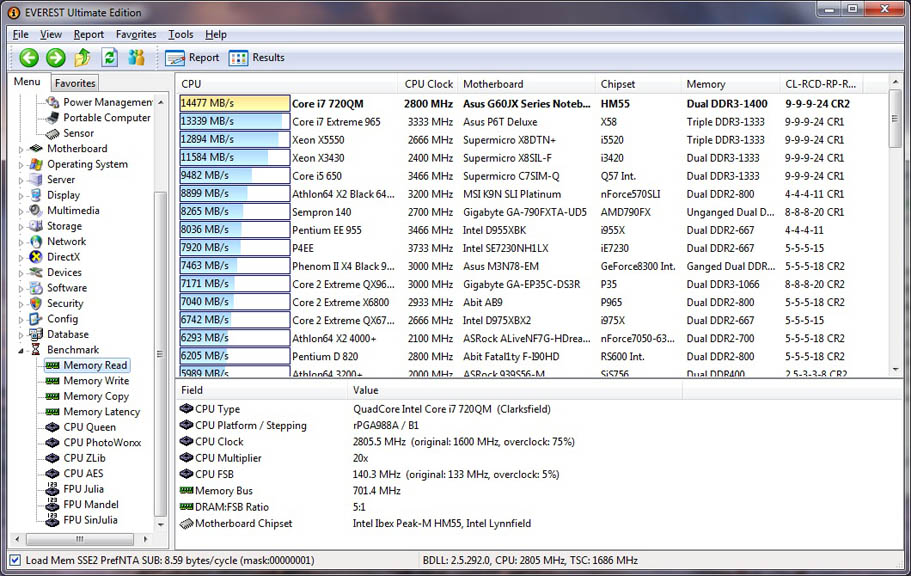Run the CPU Queen benchmark
The height and width of the screenshot is (576, 911).
(x=89, y=427)
